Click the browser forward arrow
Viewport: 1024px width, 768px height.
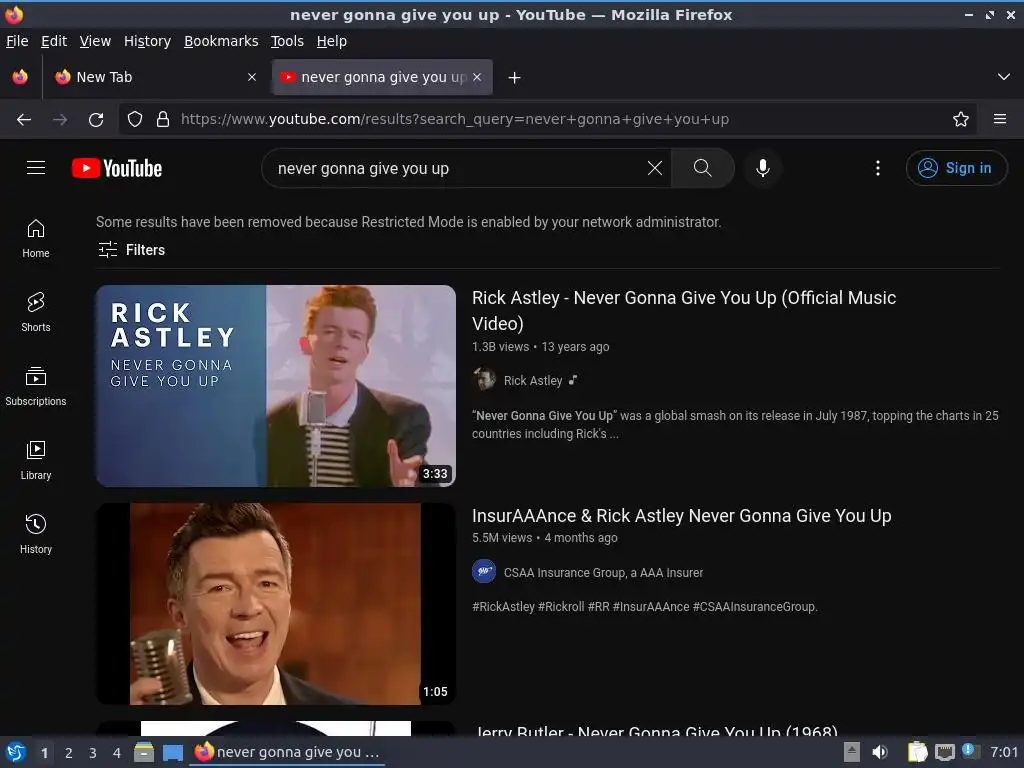(60, 120)
